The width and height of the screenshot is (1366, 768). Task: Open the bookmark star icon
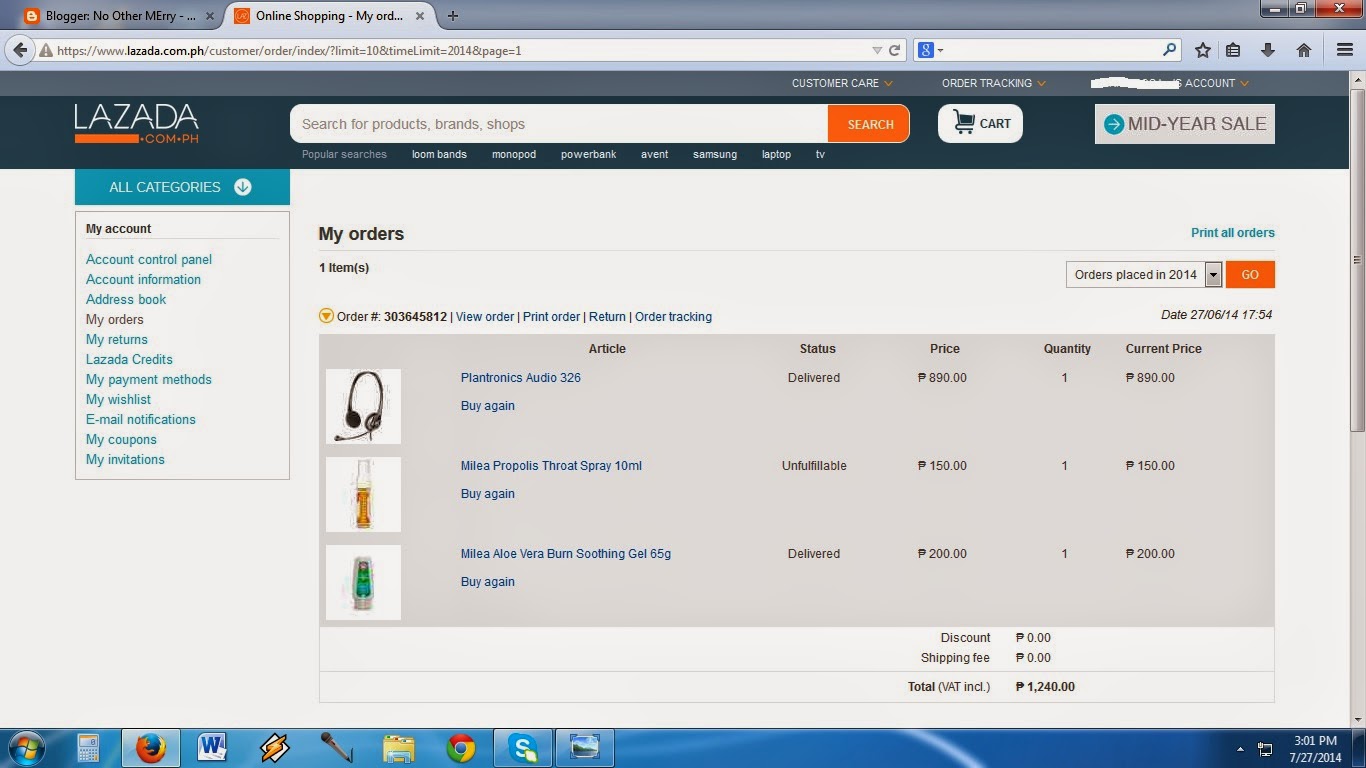(x=1203, y=50)
